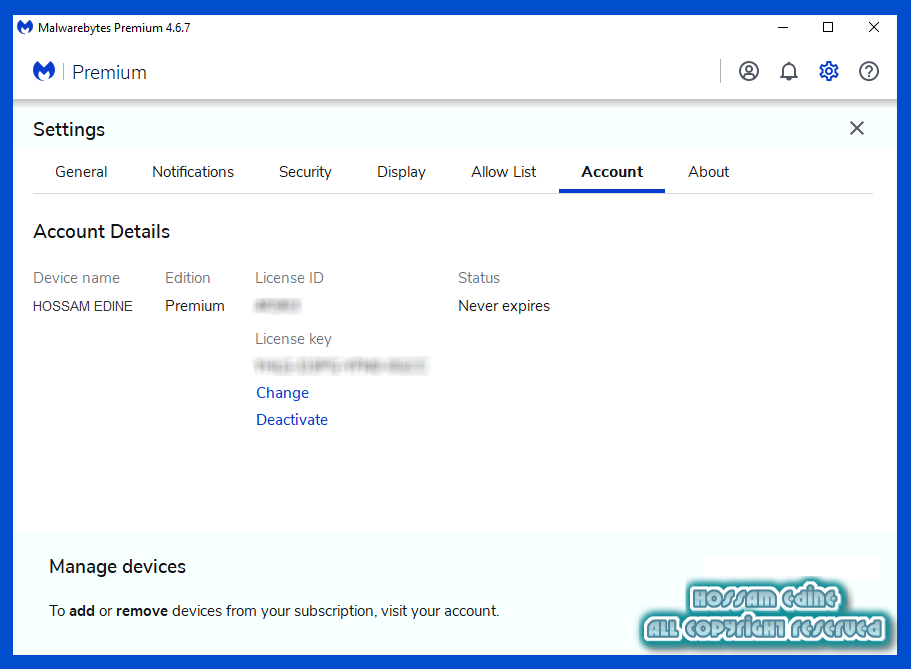Image resolution: width=911 pixels, height=669 pixels.
Task: Click the Malwarebytes title bar app icon
Action: pos(24,27)
